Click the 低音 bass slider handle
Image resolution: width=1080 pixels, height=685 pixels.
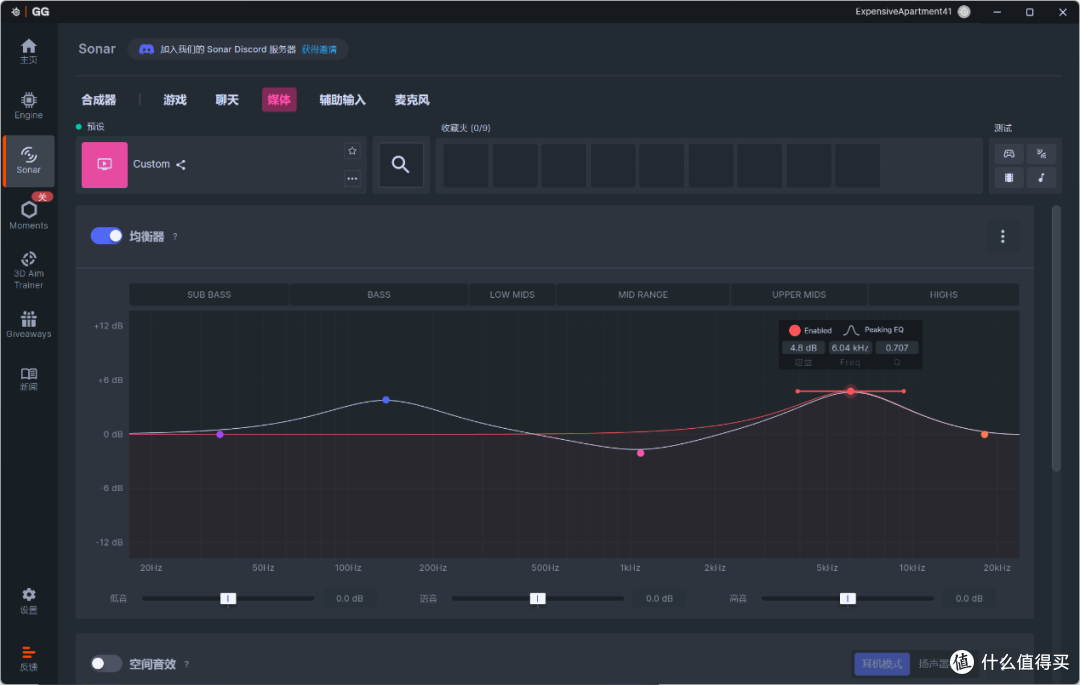(x=228, y=598)
